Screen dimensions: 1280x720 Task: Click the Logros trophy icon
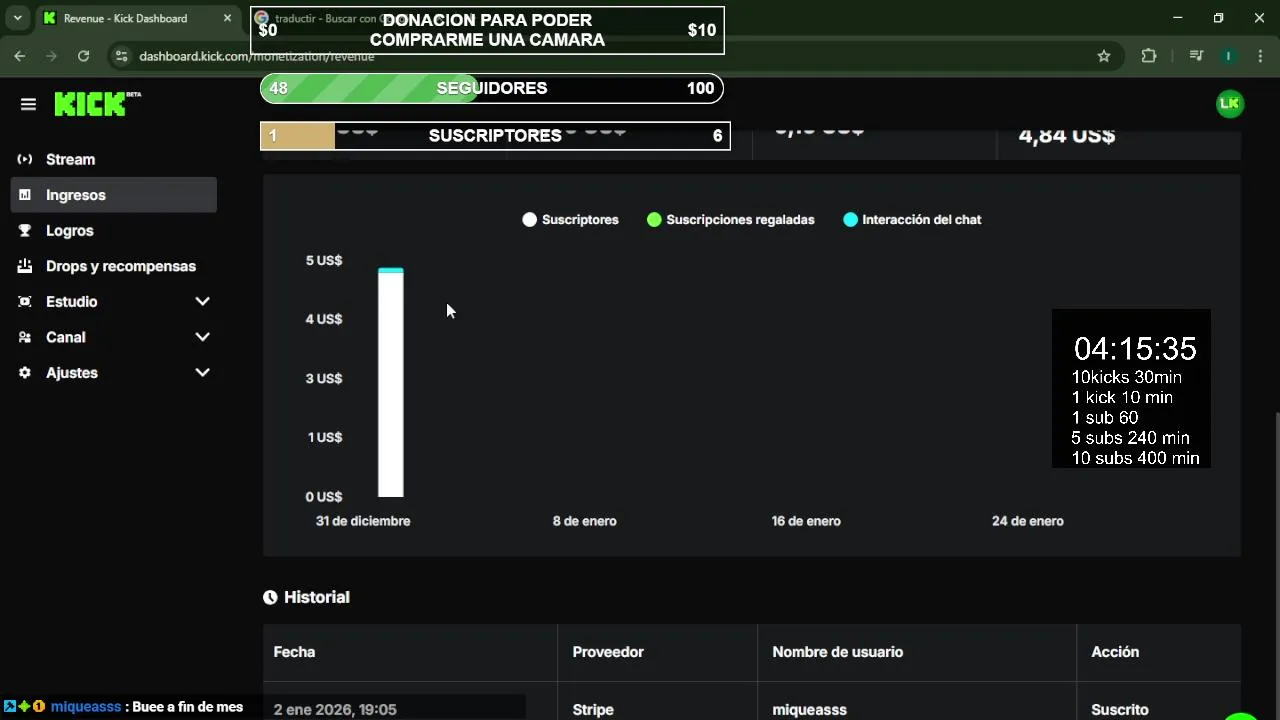(25, 230)
